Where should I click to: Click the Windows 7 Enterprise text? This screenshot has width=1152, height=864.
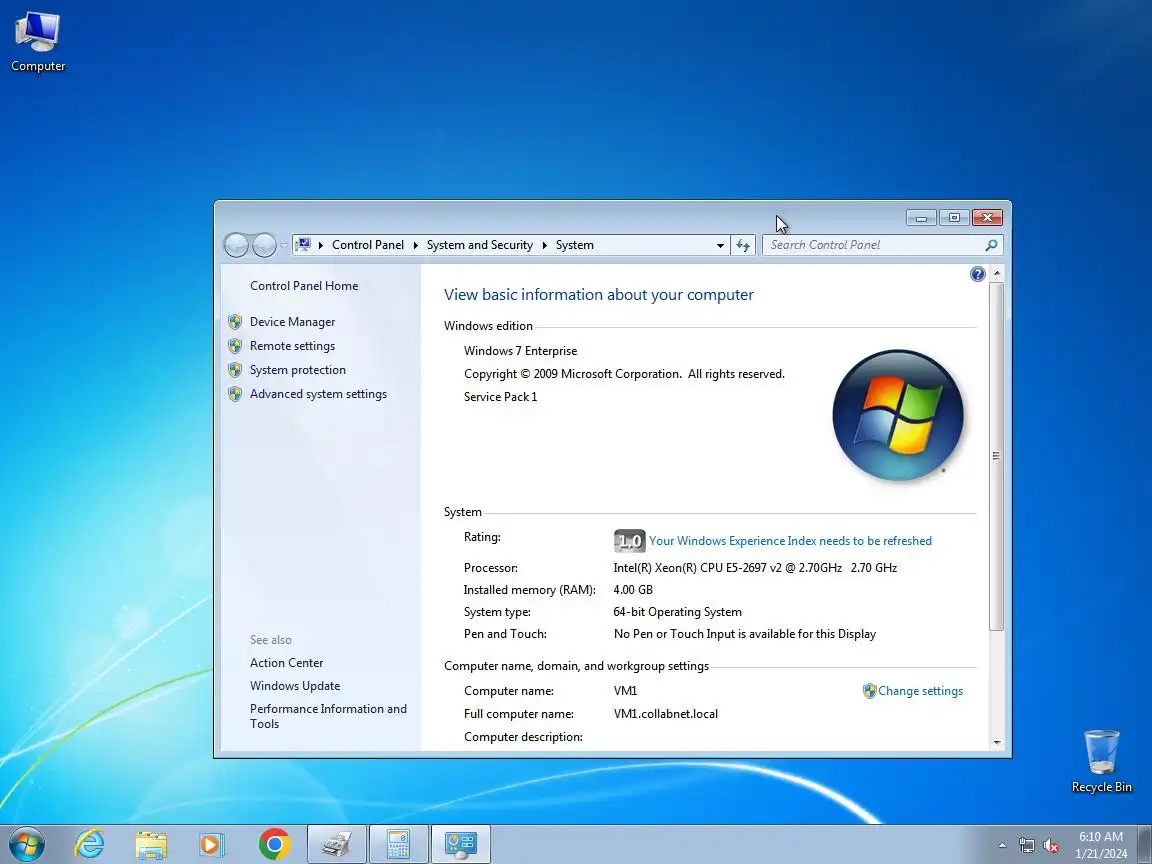coord(520,351)
